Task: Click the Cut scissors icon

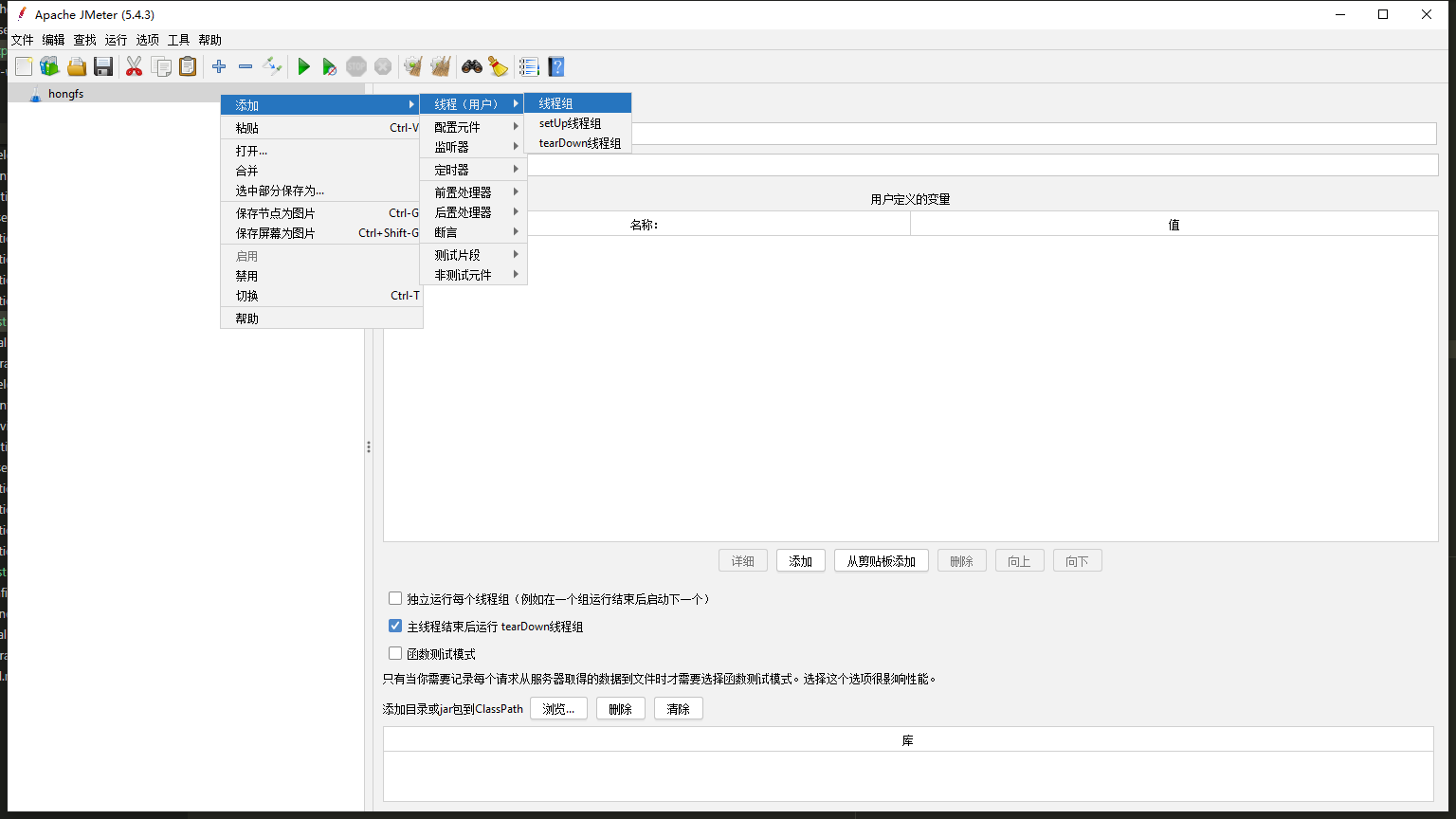Action: (135, 66)
